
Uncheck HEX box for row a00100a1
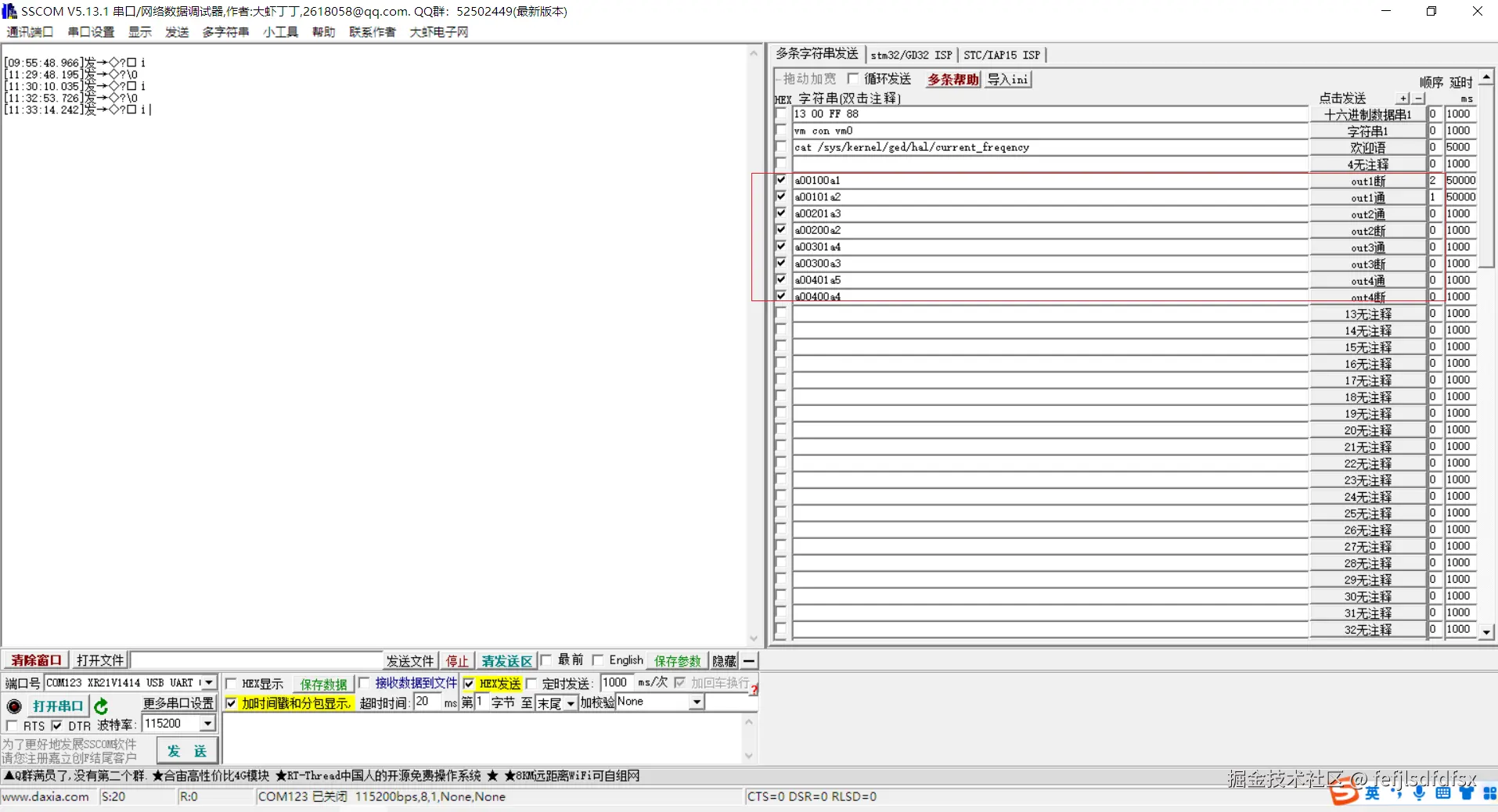pos(780,180)
